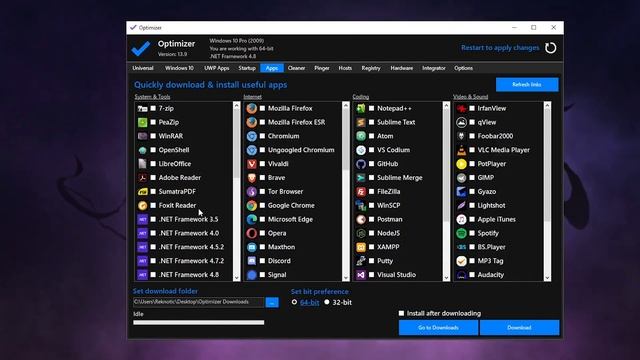Switch to the Startup tab
The width and height of the screenshot is (640, 360).
coord(247,68)
